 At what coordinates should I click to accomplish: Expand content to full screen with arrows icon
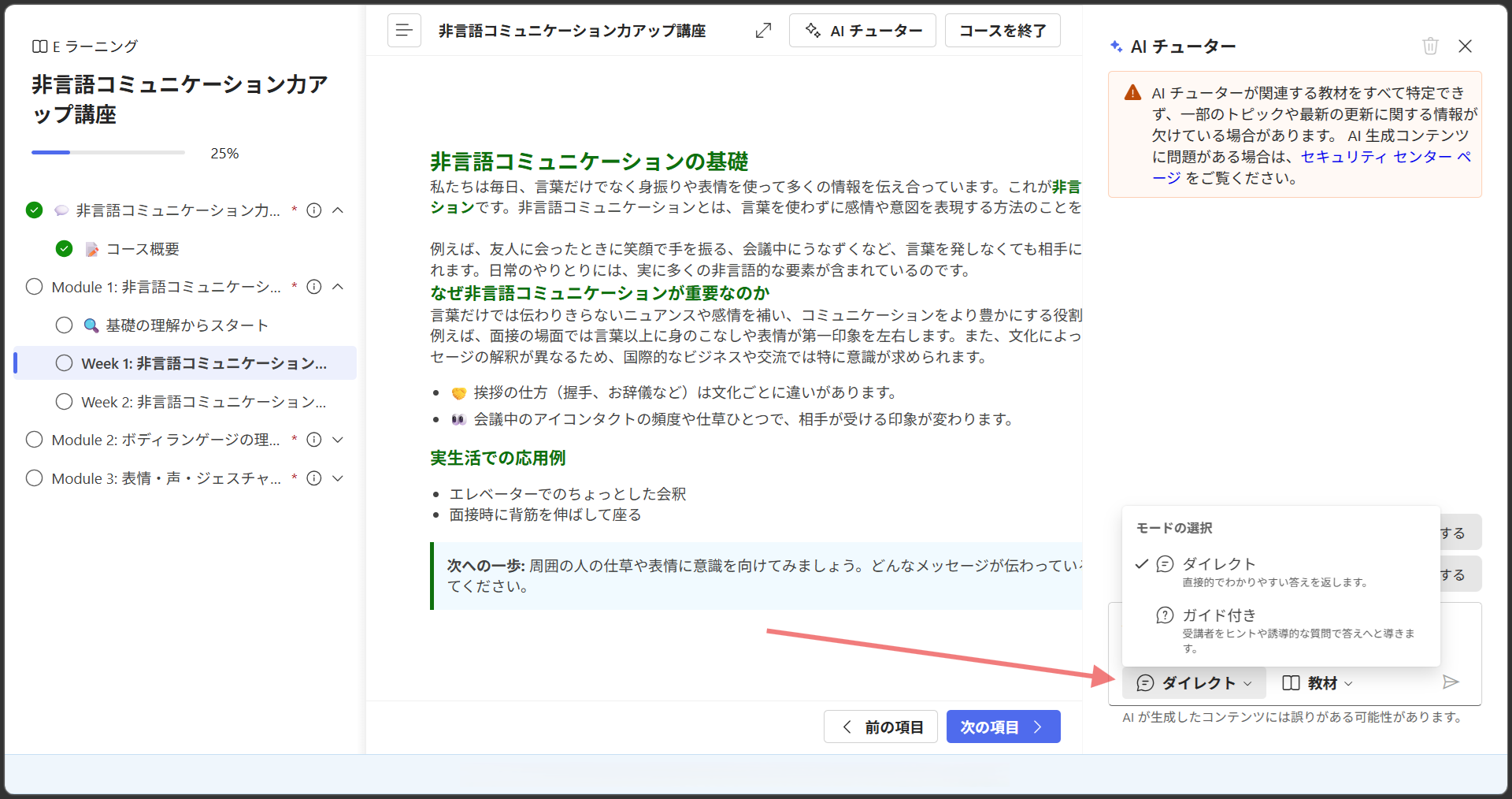[x=763, y=31]
